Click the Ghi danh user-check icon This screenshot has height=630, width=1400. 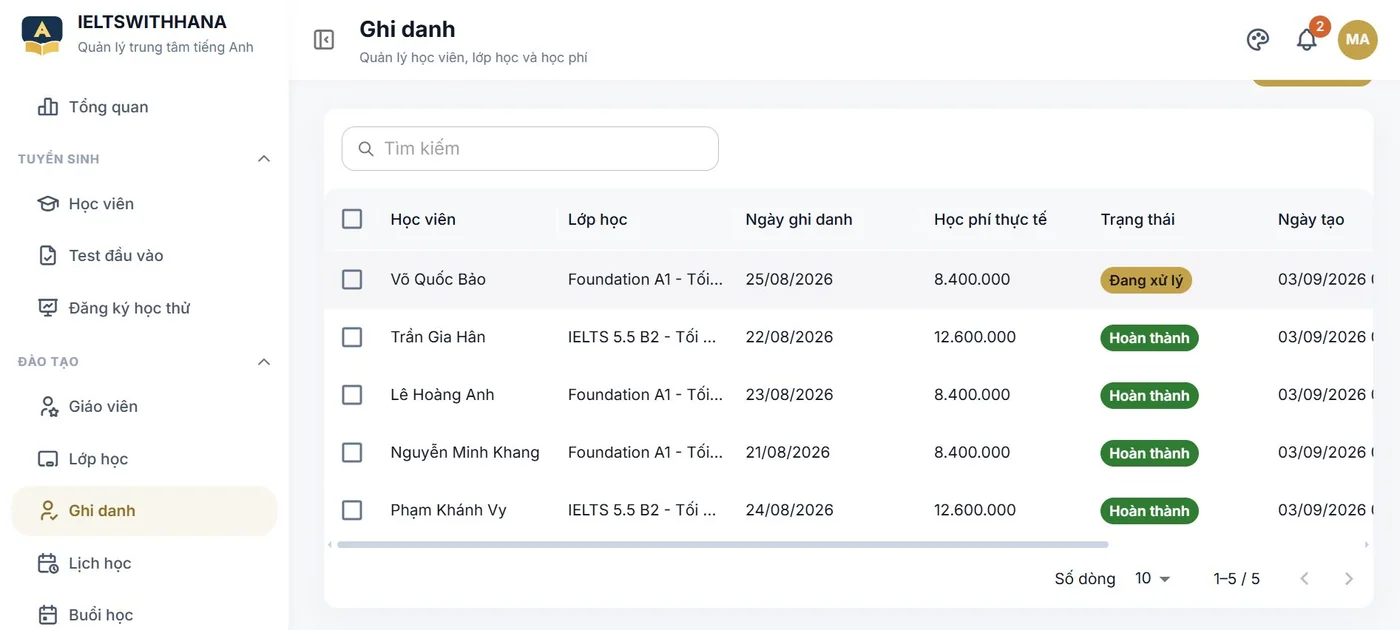[47, 511]
